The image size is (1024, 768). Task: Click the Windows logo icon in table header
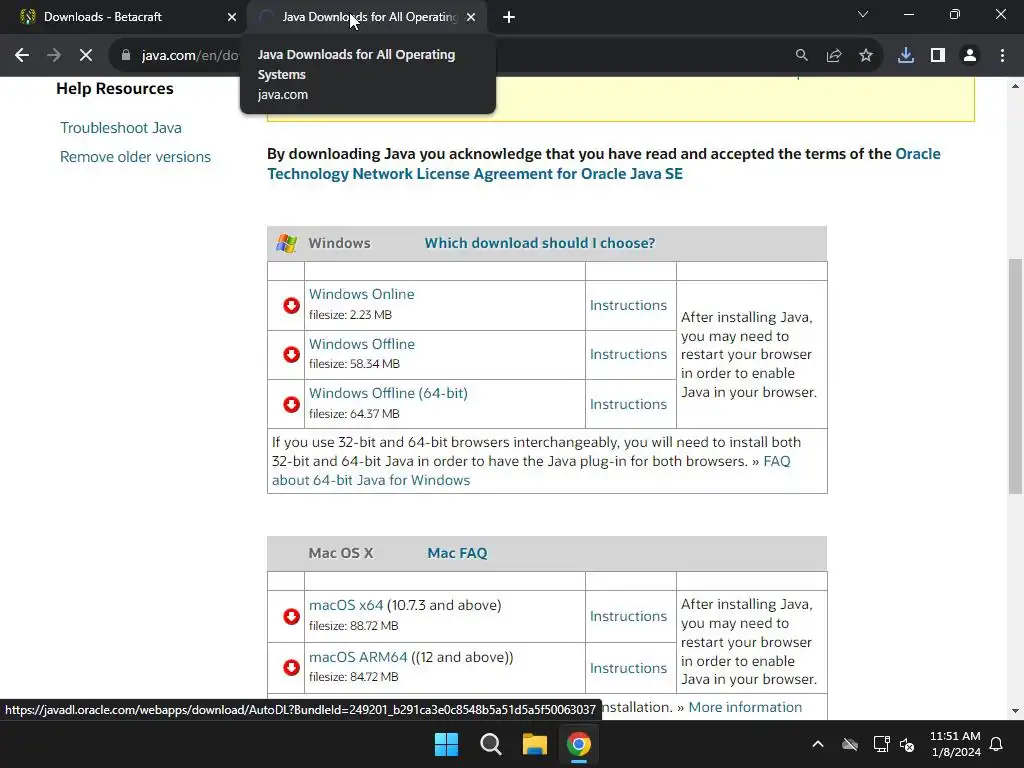286,243
